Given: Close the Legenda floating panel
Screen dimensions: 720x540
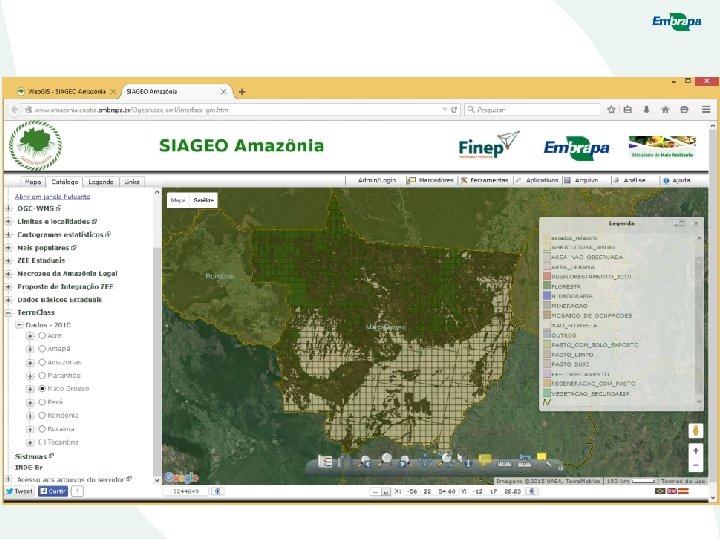Looking at the screenshot, I should (696, 223).
